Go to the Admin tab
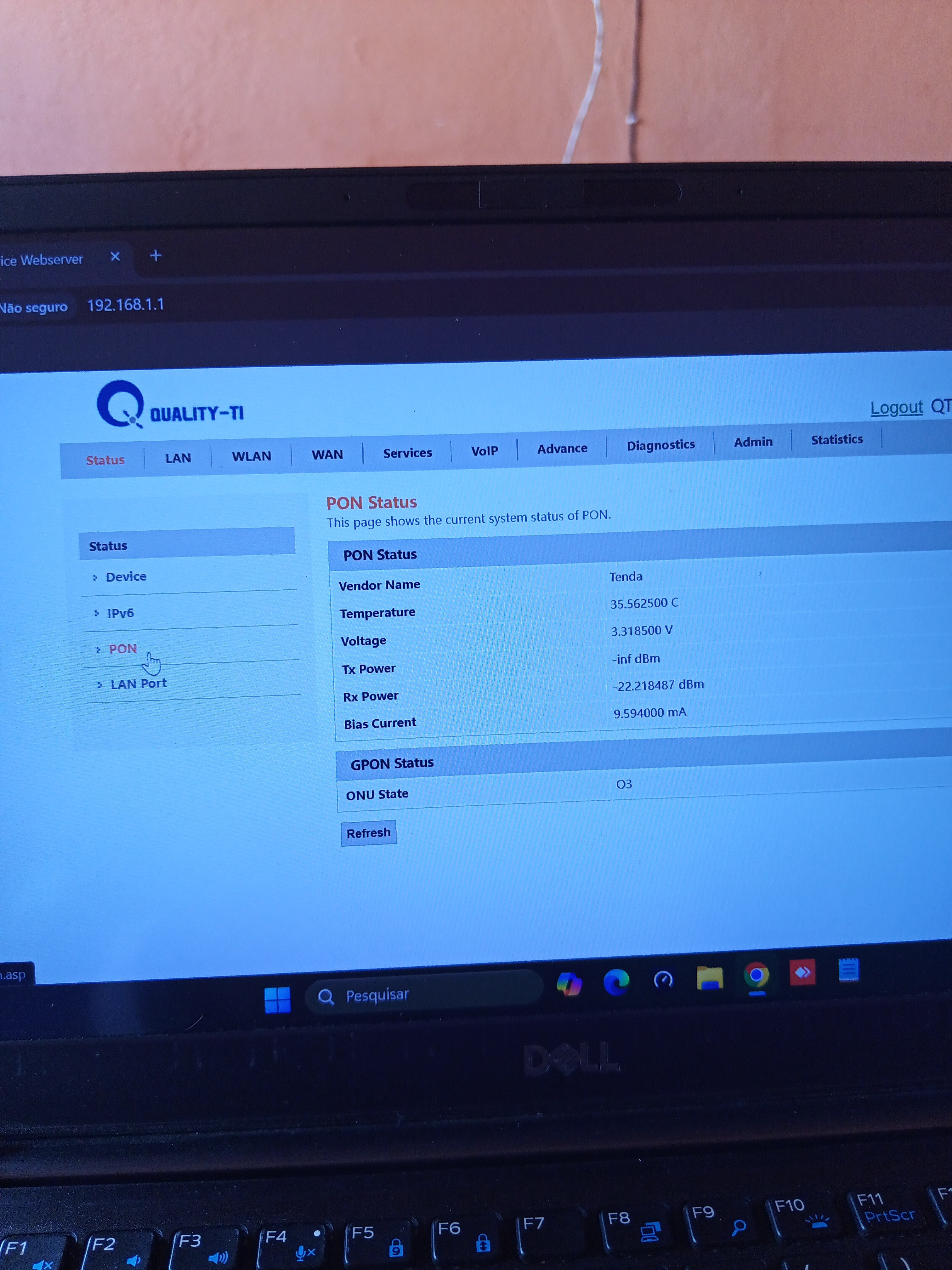Screen dimensions: 952x1270 coord(753,442)
